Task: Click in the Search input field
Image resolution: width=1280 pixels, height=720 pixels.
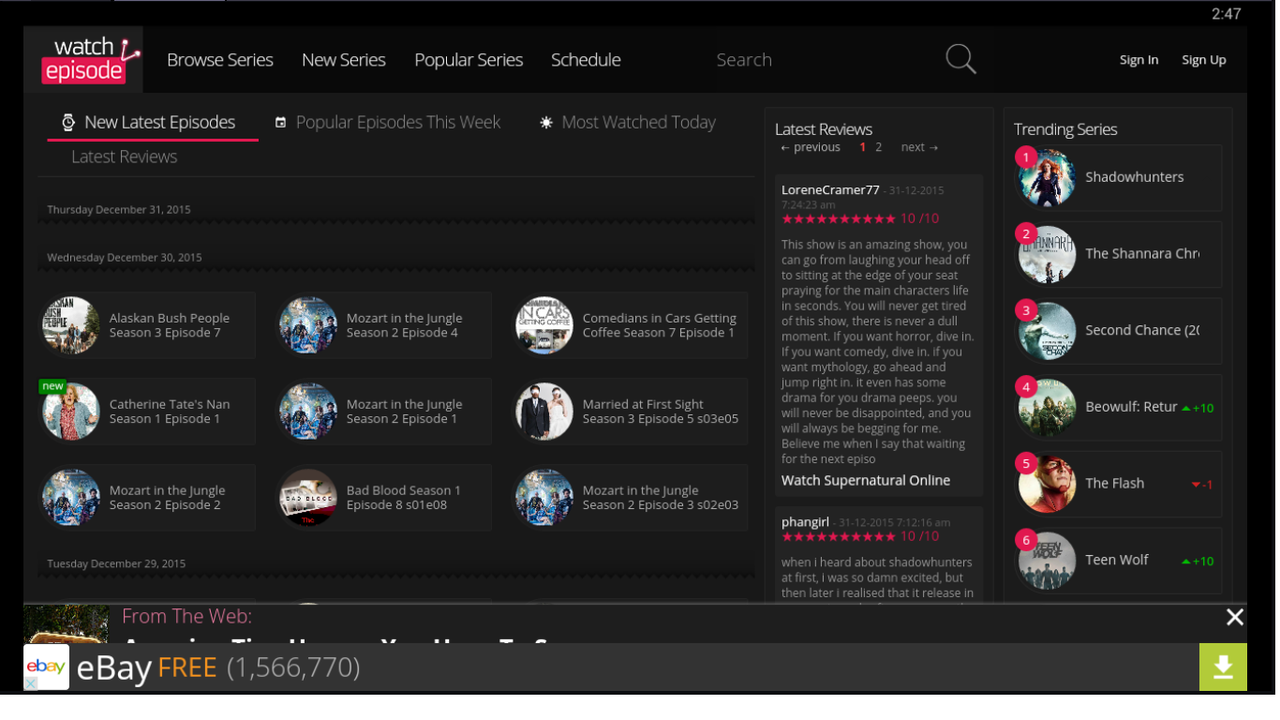Action: 820,60
